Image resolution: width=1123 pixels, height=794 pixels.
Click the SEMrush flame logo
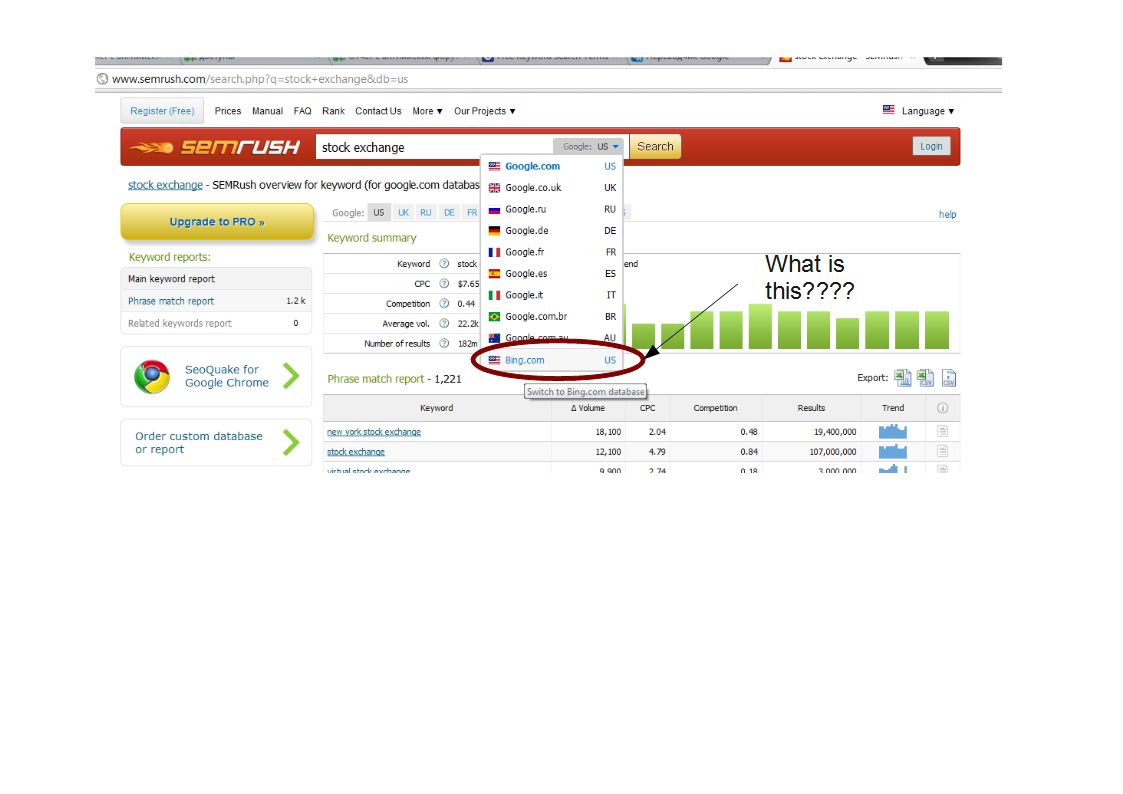tap(215, 147)
